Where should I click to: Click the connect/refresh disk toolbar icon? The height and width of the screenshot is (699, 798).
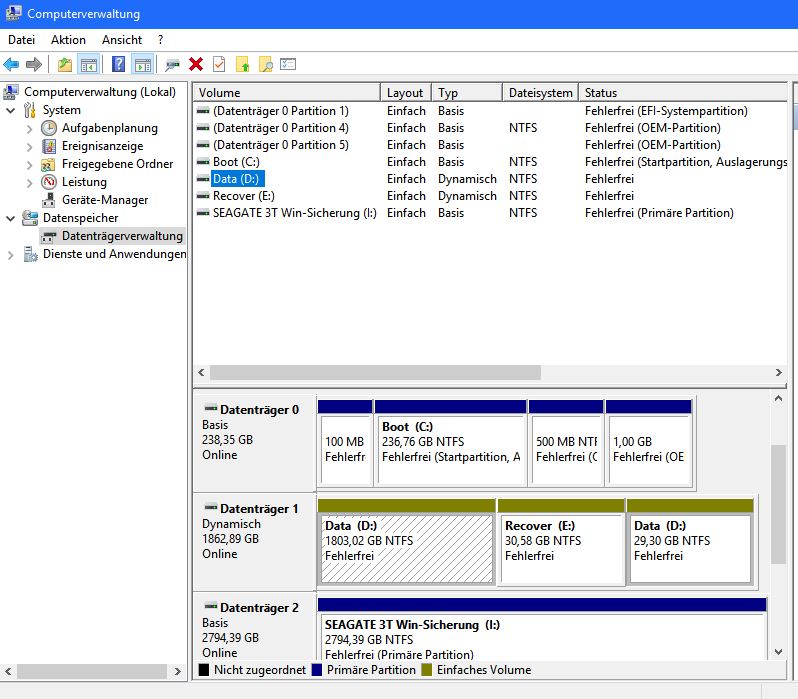pos(173,65)
